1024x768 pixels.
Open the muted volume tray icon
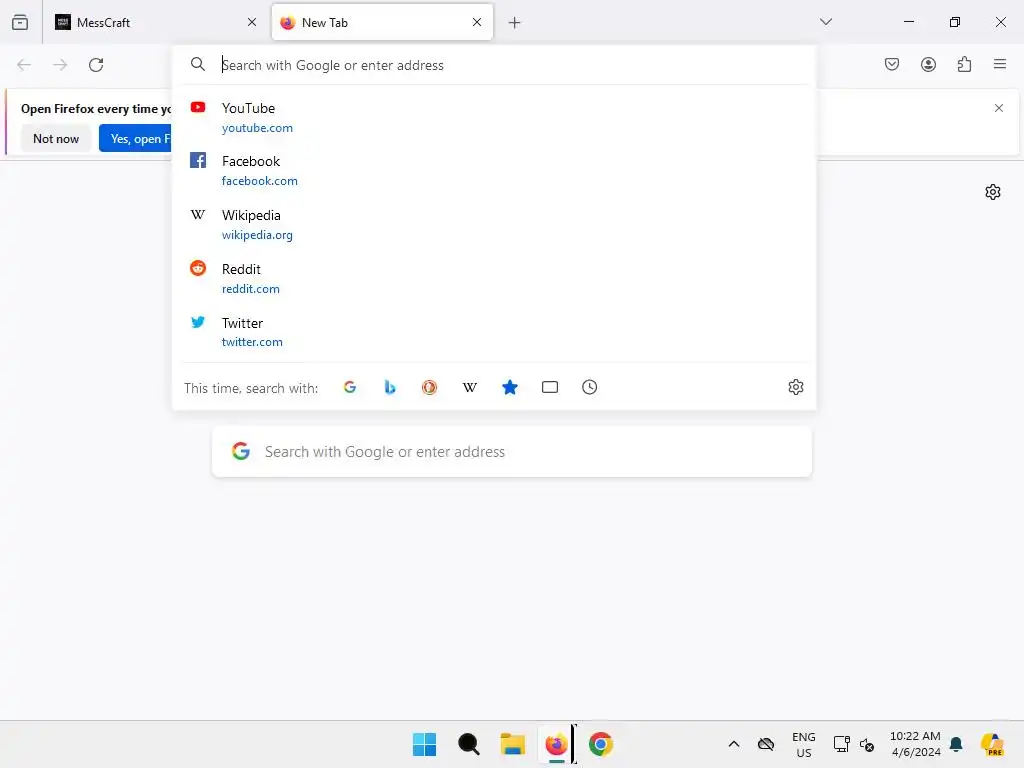(867, 744)
